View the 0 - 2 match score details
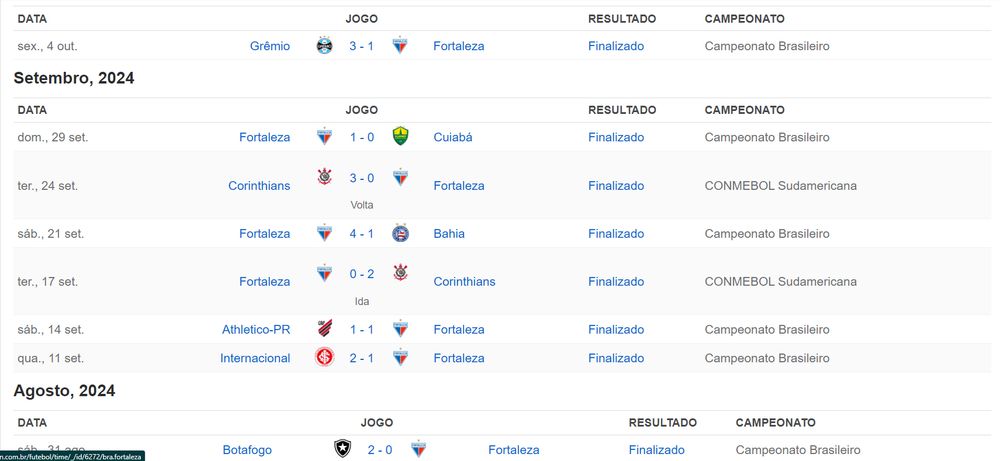The width and height of the screenshot is (1000, 461). click(x=361, y=273)
